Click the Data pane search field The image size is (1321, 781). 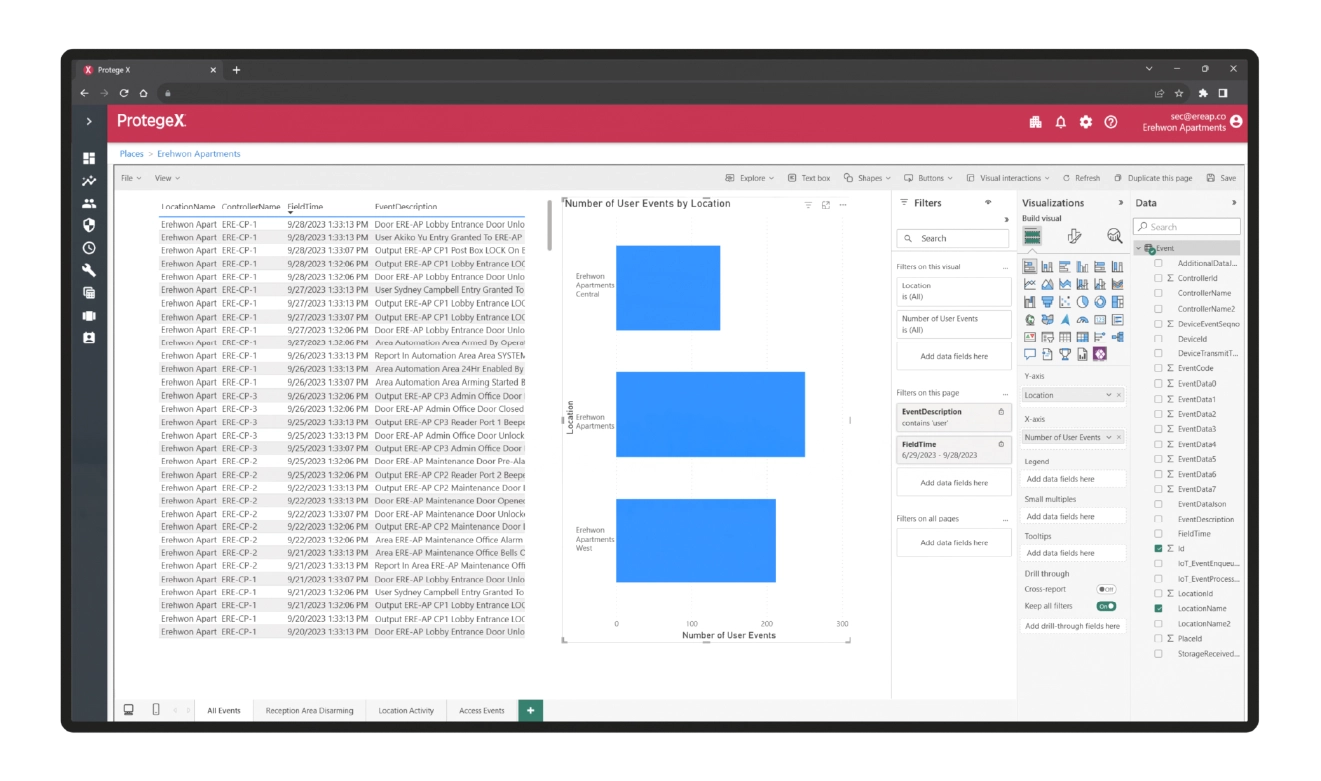(1188, 227)
